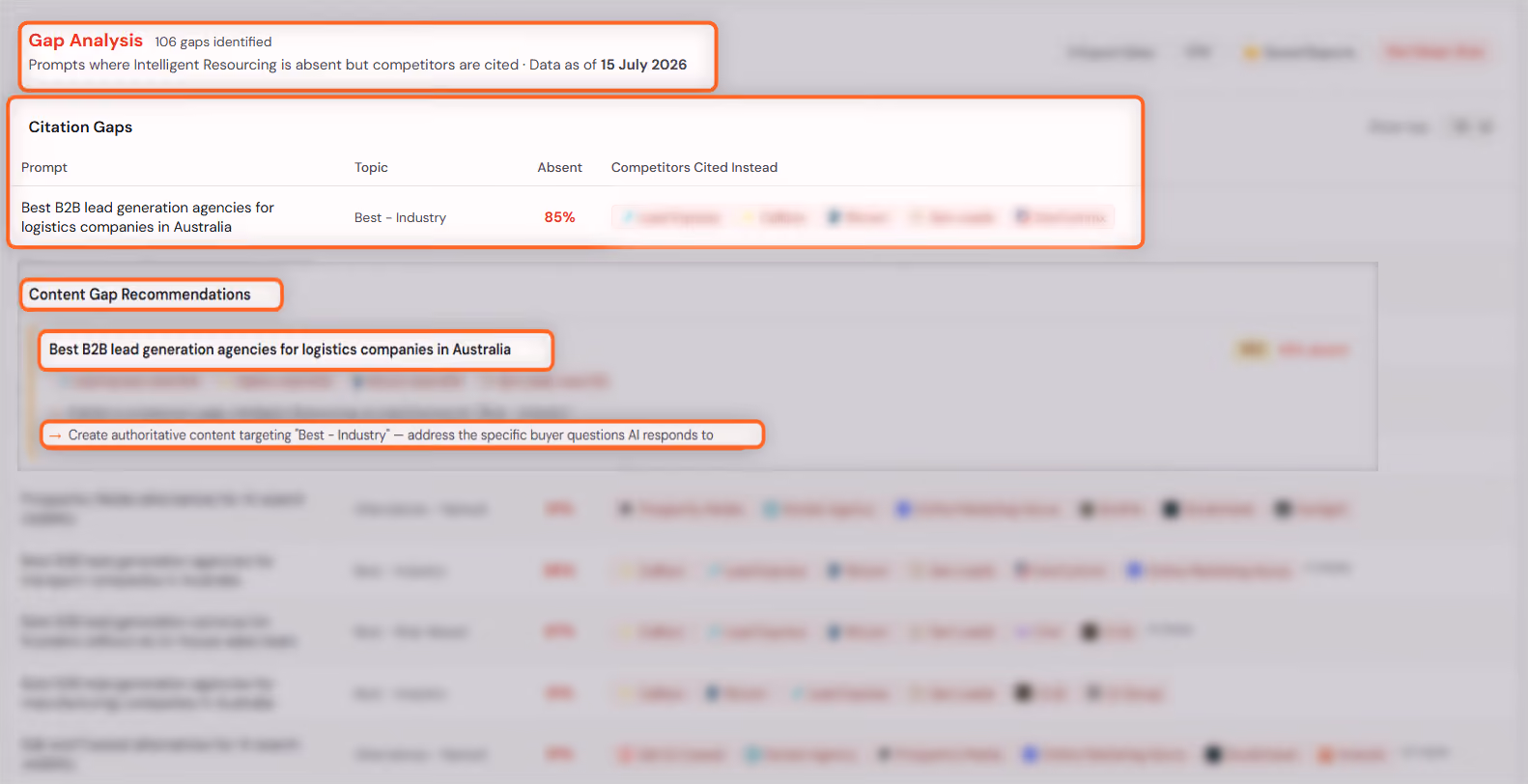Screen dimensions: 1528x784
Task: Click the Content Gap Recommendations heading
Action: (x=139, y=294)
